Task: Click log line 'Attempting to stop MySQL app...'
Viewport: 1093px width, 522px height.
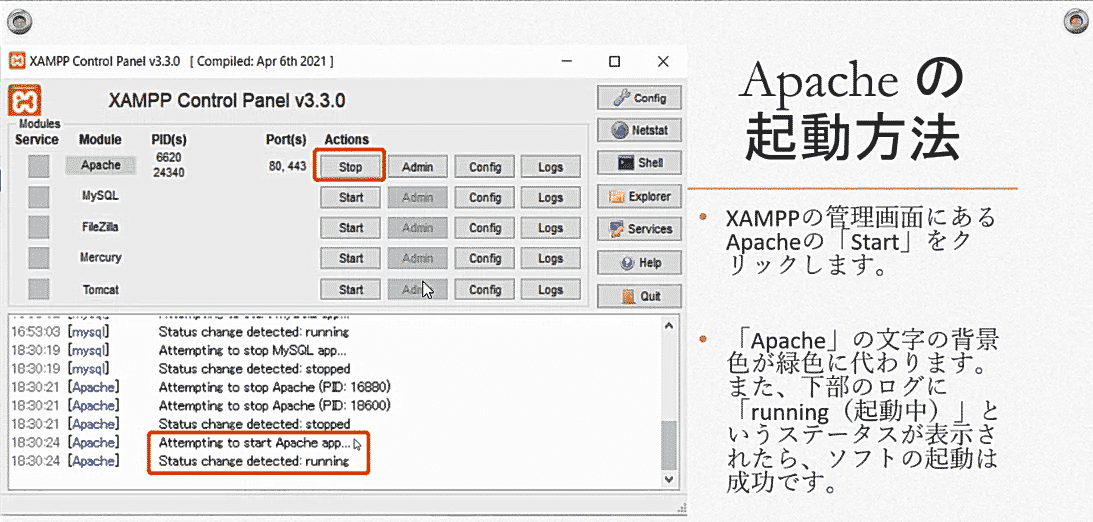Action: coord(252,350)
